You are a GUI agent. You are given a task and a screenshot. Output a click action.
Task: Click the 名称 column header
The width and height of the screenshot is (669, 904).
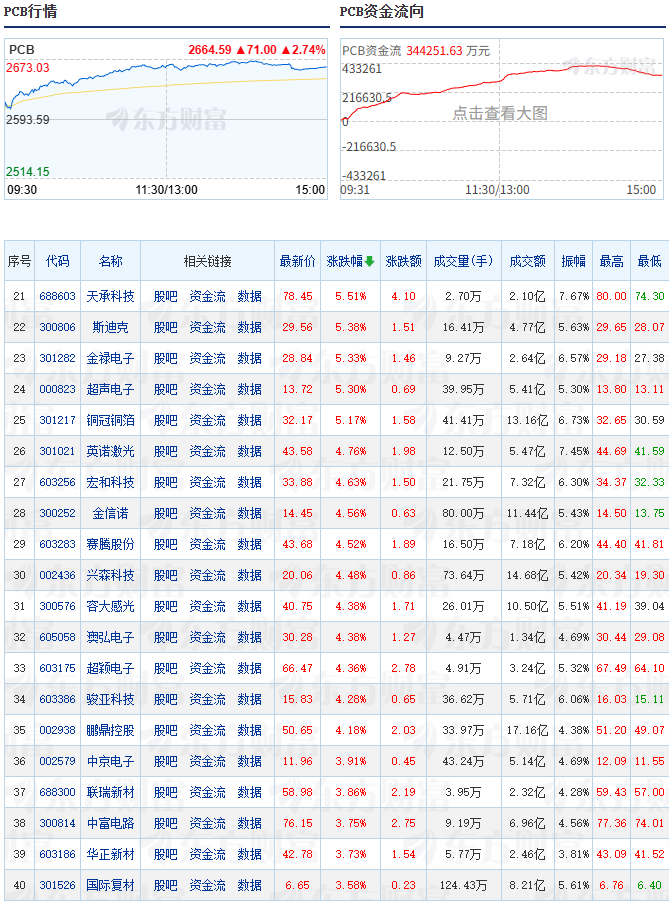pos(110,261)
